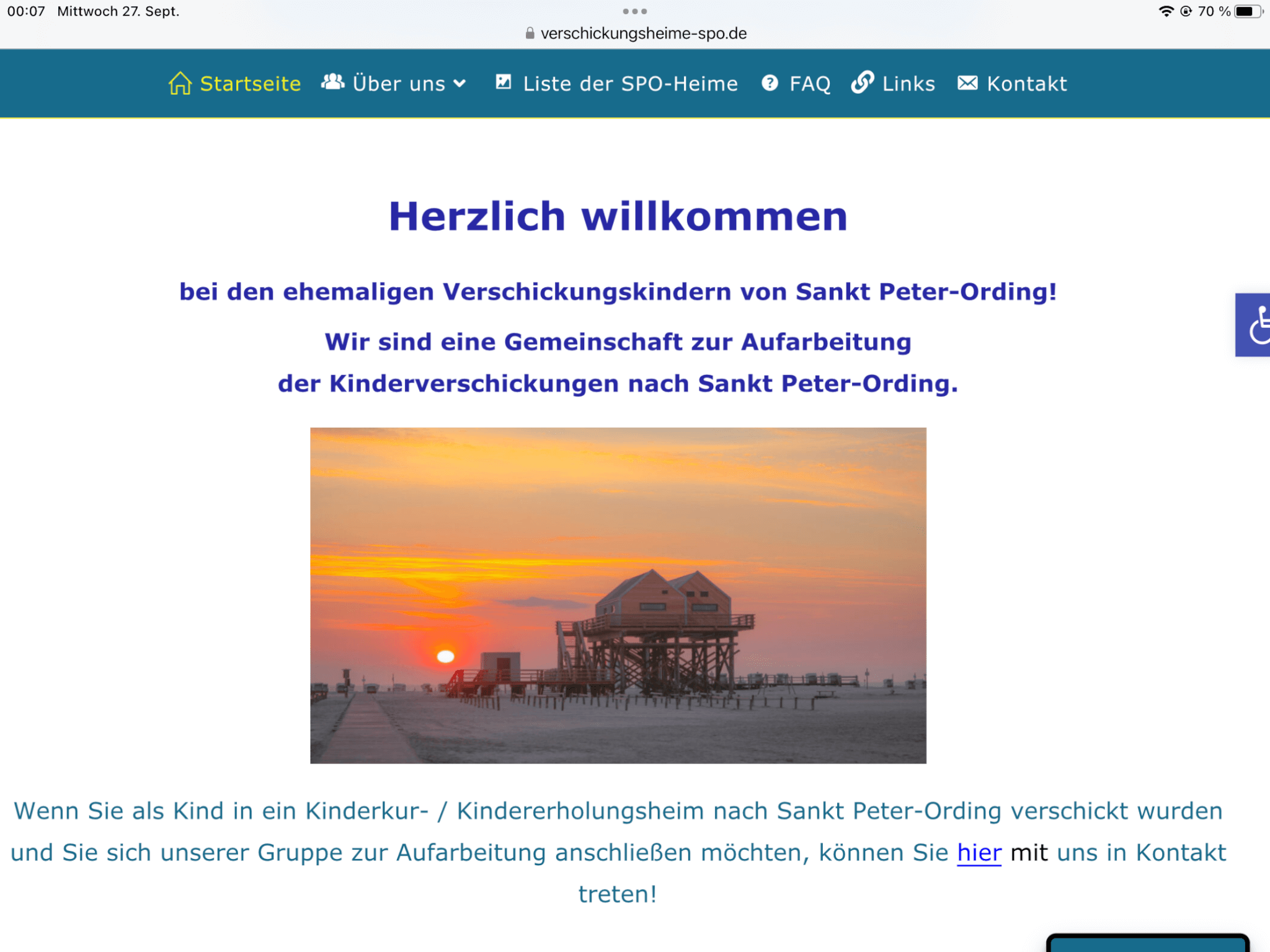Tap the three-dot multitasking control at top
The image size is (1270, 952).
click(x=634, y=11)
